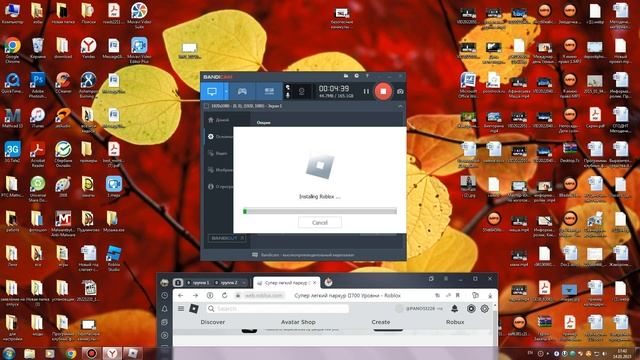Open Avatar Shop on Roblox site
The height and width of the screenshot is (360, 640).
(x=298, y=322)
